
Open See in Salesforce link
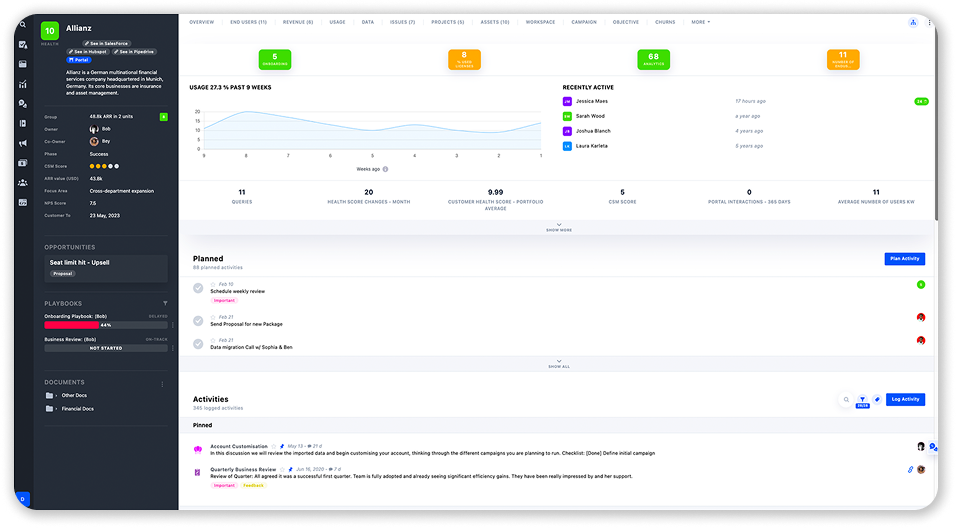(x=107, y=43)
